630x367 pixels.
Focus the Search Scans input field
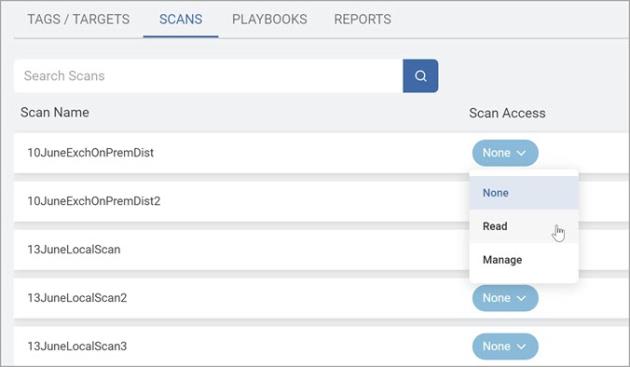pos(209,76)
